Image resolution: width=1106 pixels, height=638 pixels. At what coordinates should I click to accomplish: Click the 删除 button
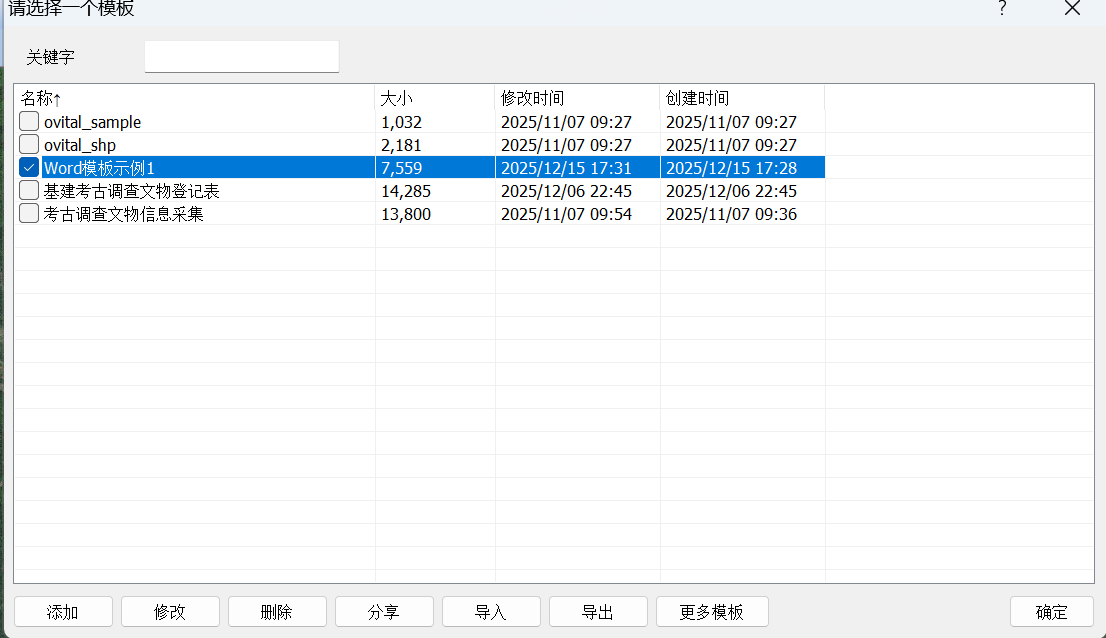tap(277, 612)
